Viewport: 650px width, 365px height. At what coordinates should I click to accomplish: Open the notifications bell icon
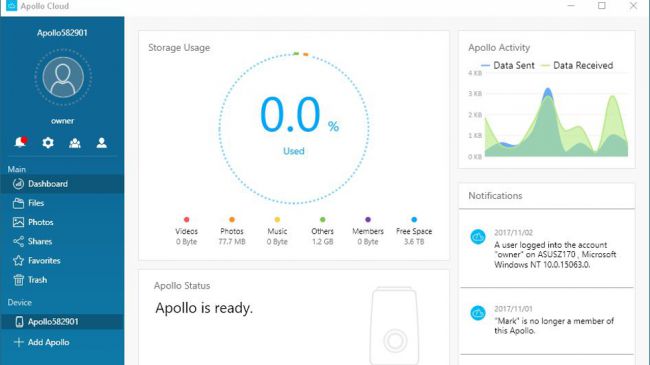(x=20, y=142)
